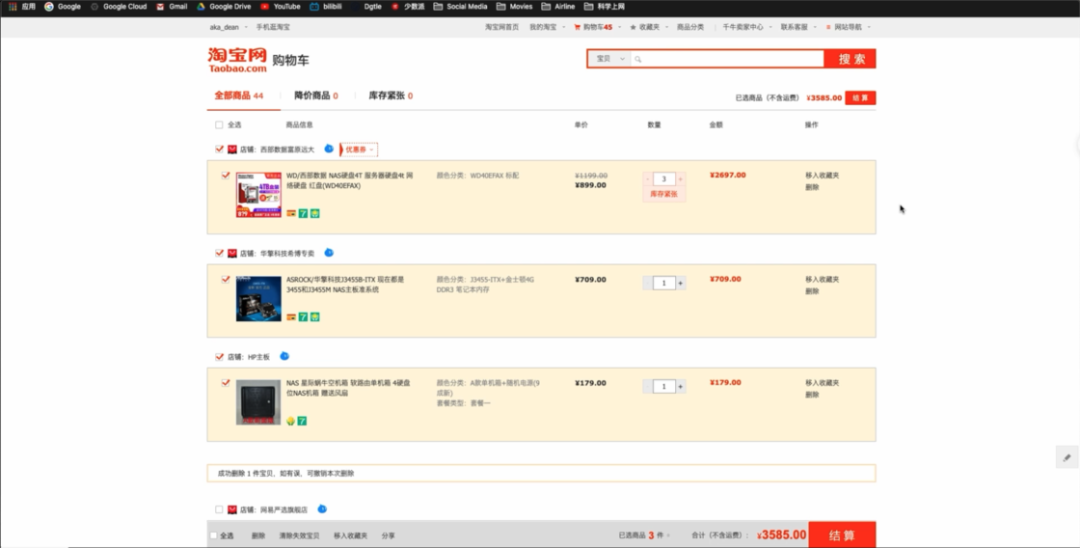Click green guarantee icon under WD hard drive
The image size is (1080, 548).
pyautogui.click(x=315, y=213)
